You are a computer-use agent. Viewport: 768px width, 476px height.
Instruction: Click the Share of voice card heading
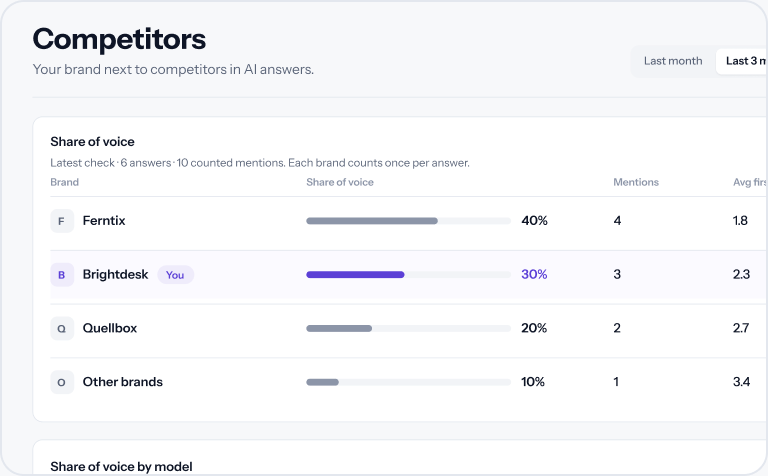92,142
